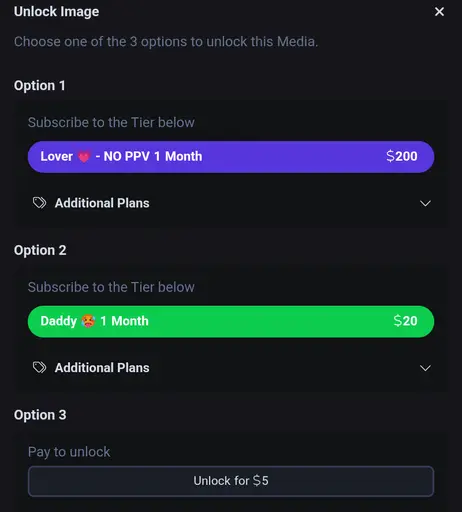Select the Unlock for $5 button
Image resolution: width=462 pixels, height=512 pixels.
[x=231, y=481]
